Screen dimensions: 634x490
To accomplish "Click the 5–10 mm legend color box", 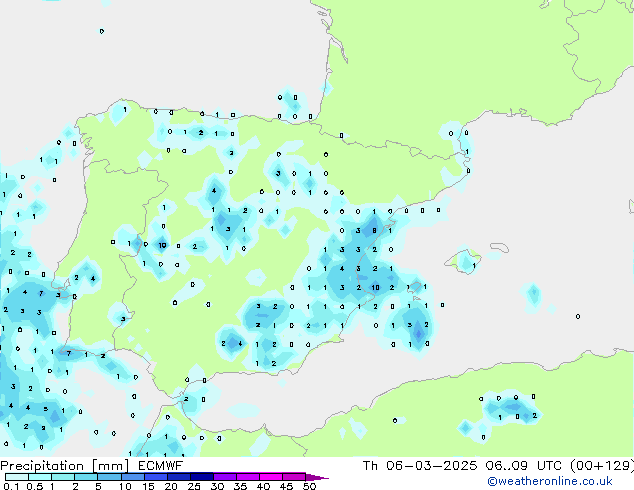I will pyautogui.click(x=109, y=477).
